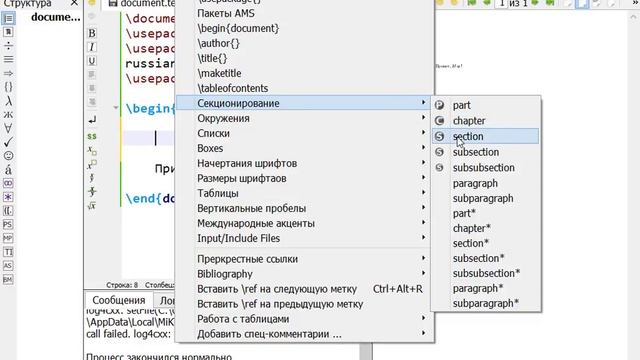This screenshot has height=360, width=640.
Task: Open the relation symbols (≡) panel
Action: point(8,60)
